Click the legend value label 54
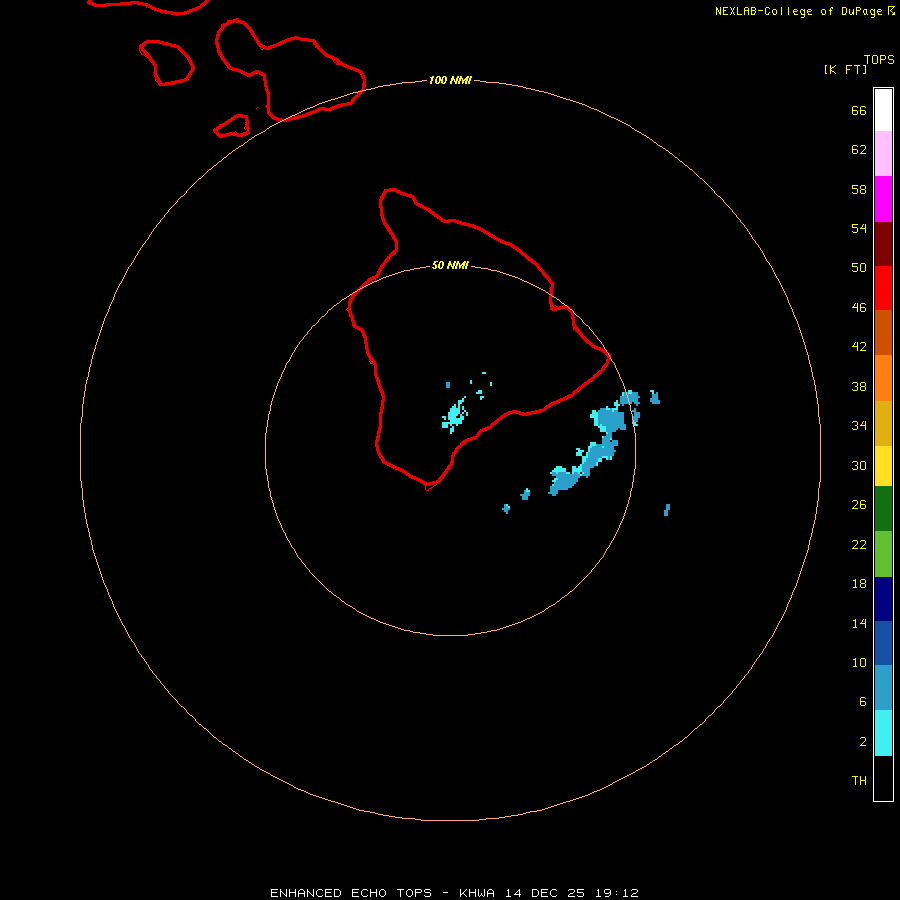Viewport: 900px width, 900px height. pyautogui.click(x=859, y=228)
